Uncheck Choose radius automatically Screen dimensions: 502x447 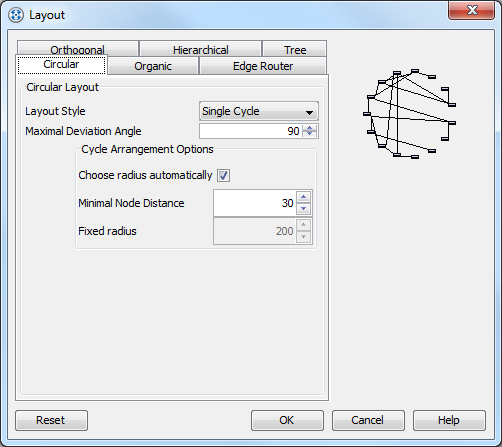coord(223,175)
